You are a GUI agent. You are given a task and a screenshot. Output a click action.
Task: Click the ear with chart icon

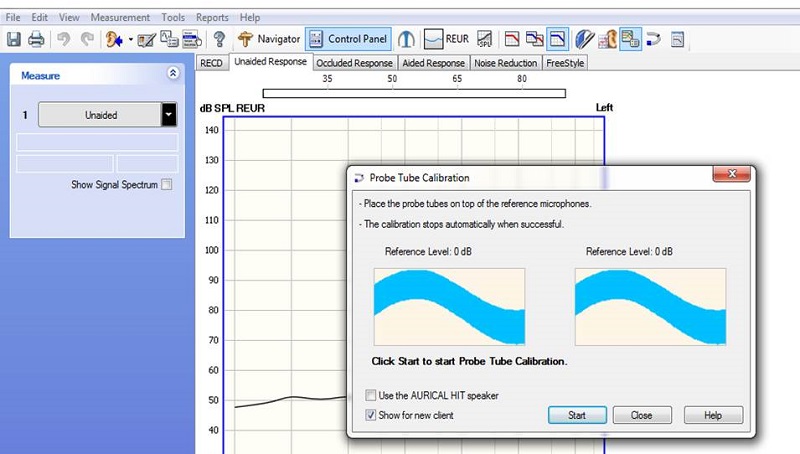607,39
